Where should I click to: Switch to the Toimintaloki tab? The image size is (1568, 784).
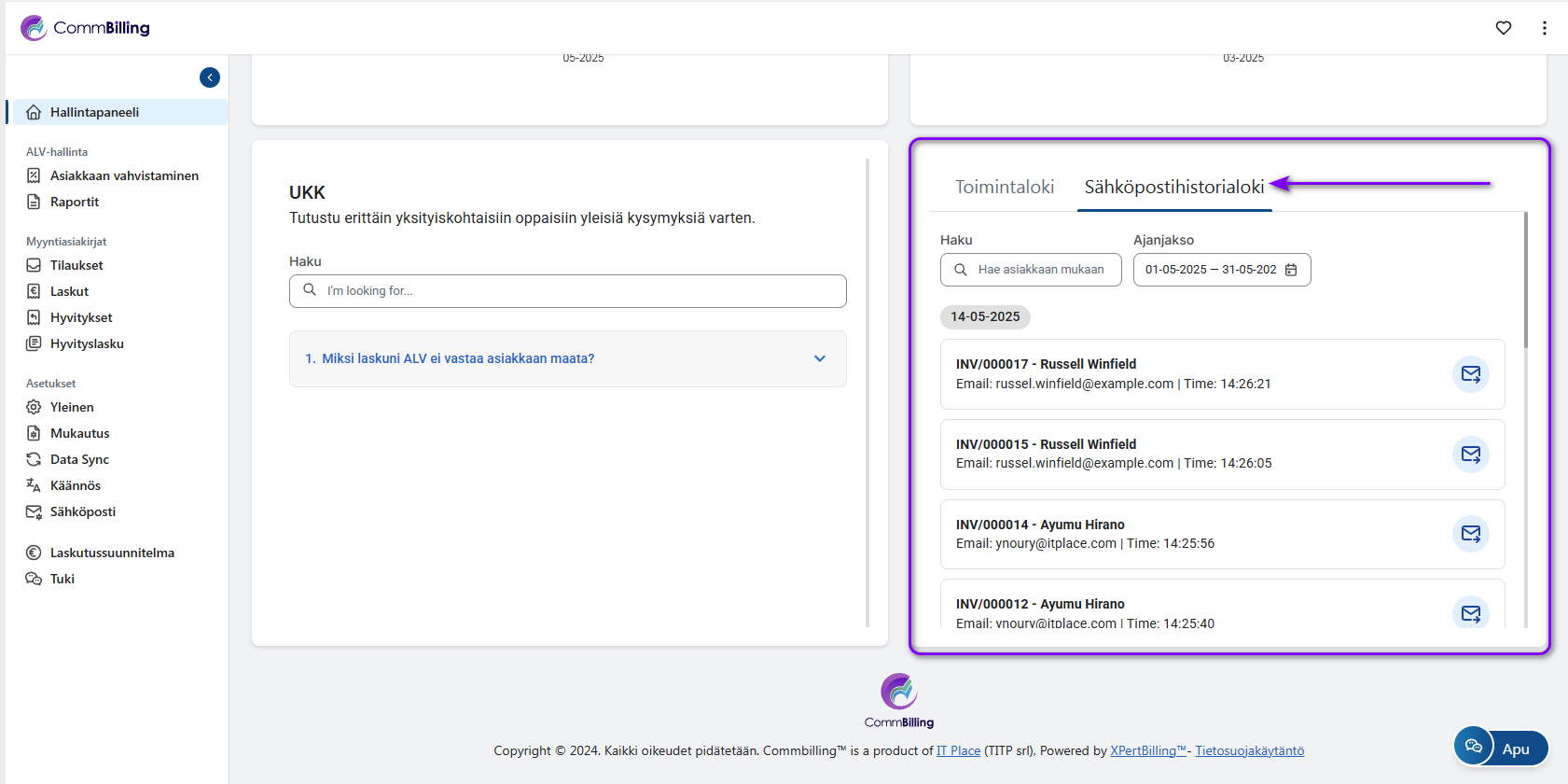(1004, 187)
